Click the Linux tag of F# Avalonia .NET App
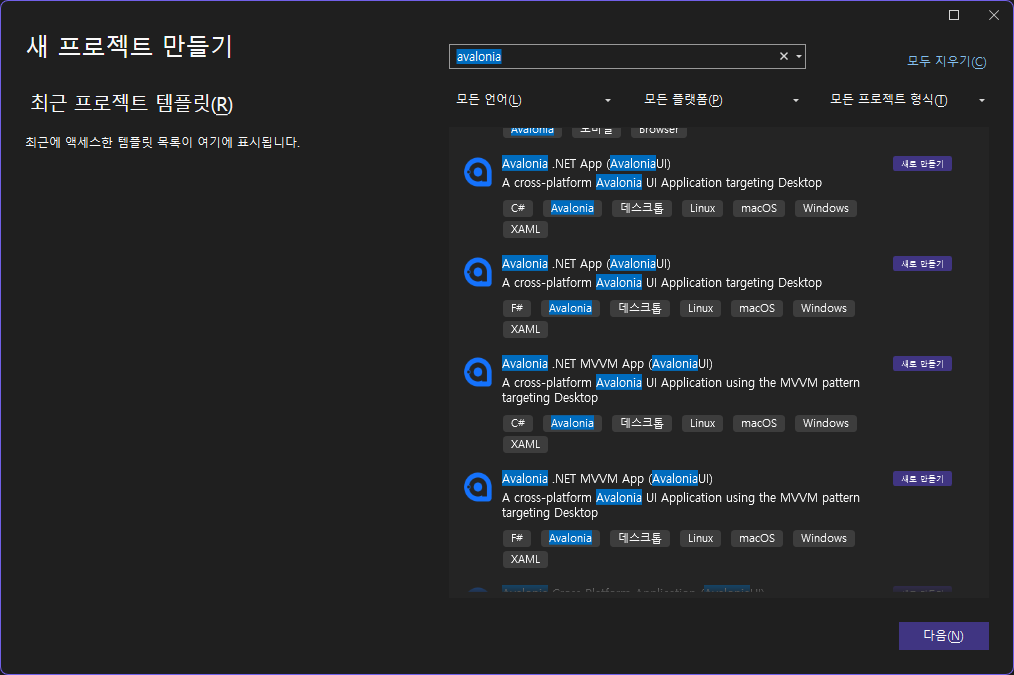 coord(700,308)
